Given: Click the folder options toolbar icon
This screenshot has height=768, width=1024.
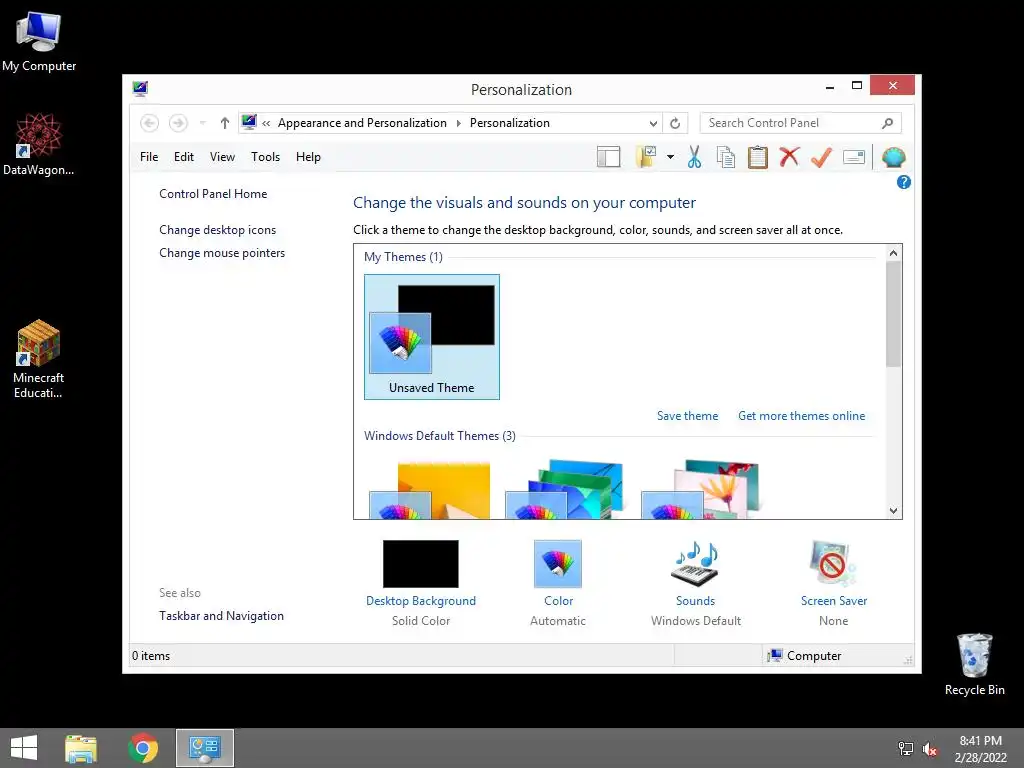Looking at the screenshot, I should pos(646,157).
